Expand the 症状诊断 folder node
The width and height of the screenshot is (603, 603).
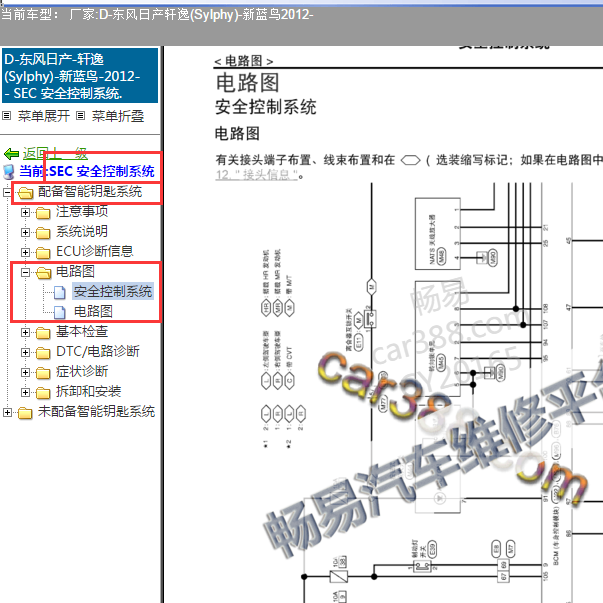(x=25, y=372)
